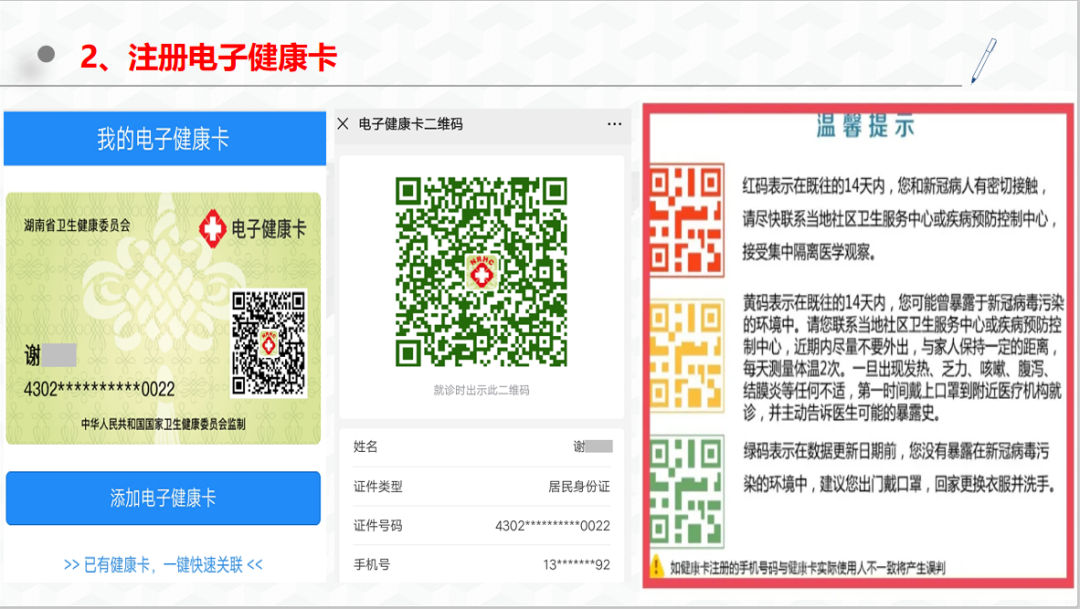Click the 居民身份证 value
Screen dimensions: 1080x609
pos(579,486)
